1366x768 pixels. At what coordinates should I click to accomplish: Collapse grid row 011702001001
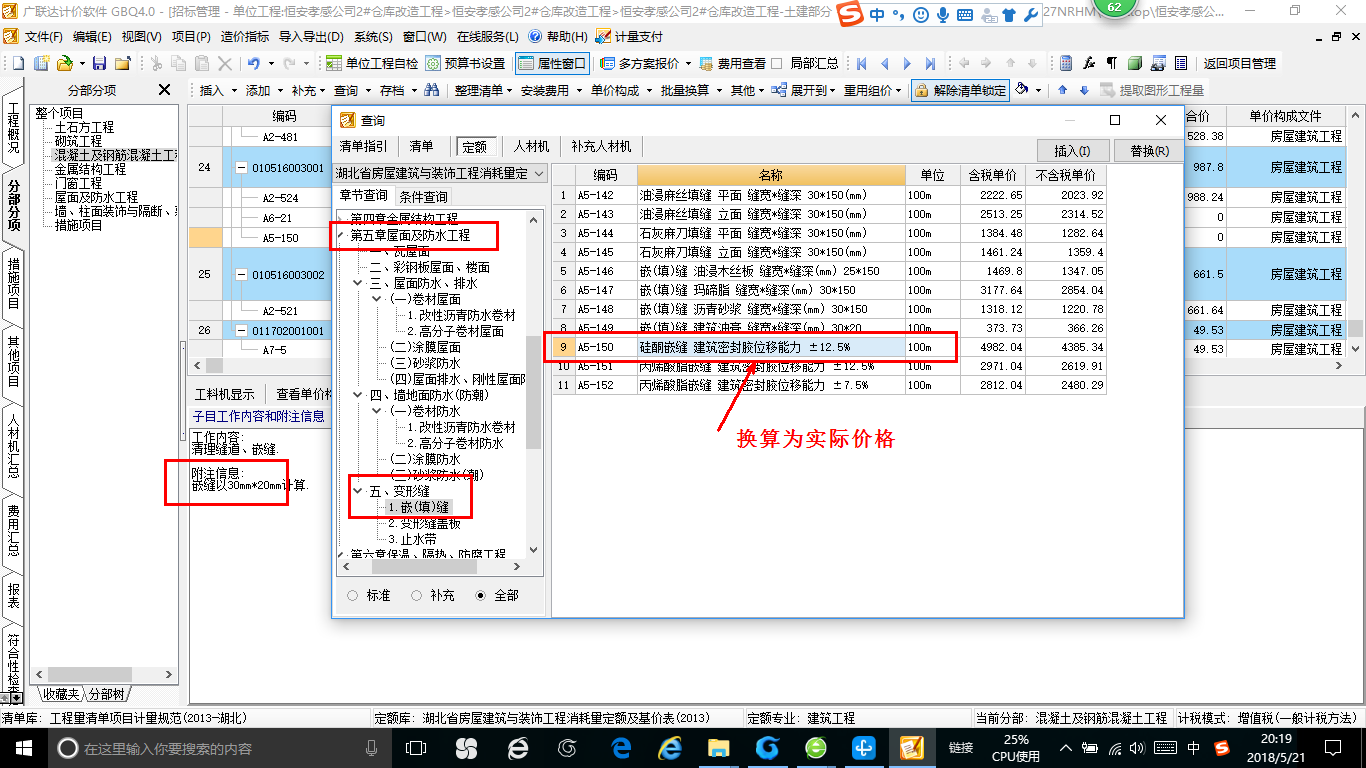click(241, 330)
